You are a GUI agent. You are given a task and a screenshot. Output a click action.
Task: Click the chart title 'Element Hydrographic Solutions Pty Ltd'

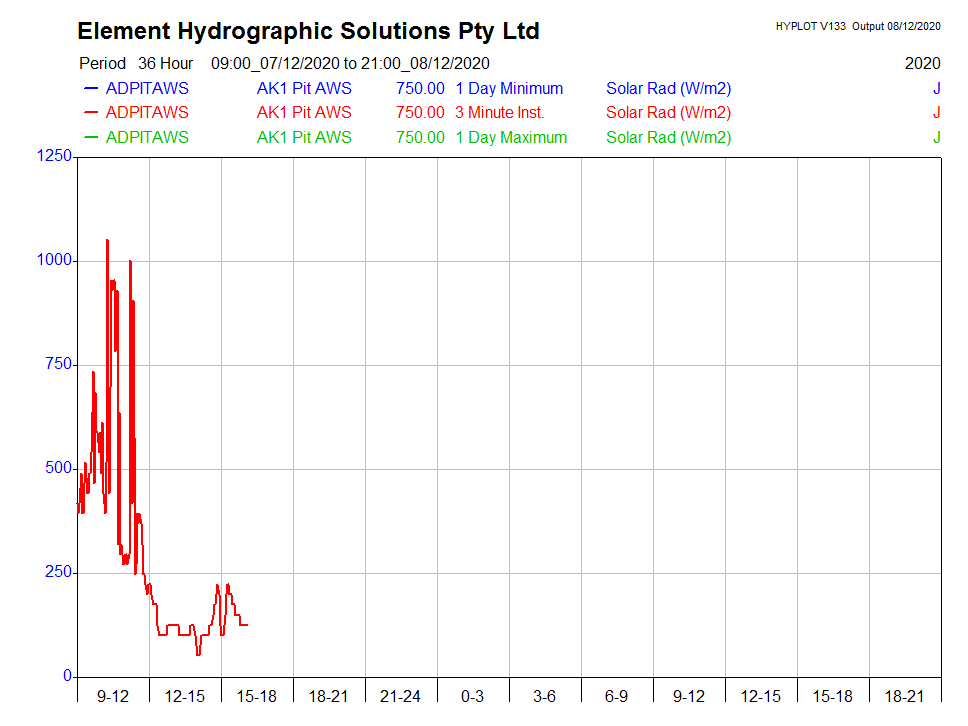[x=308, y=31]
